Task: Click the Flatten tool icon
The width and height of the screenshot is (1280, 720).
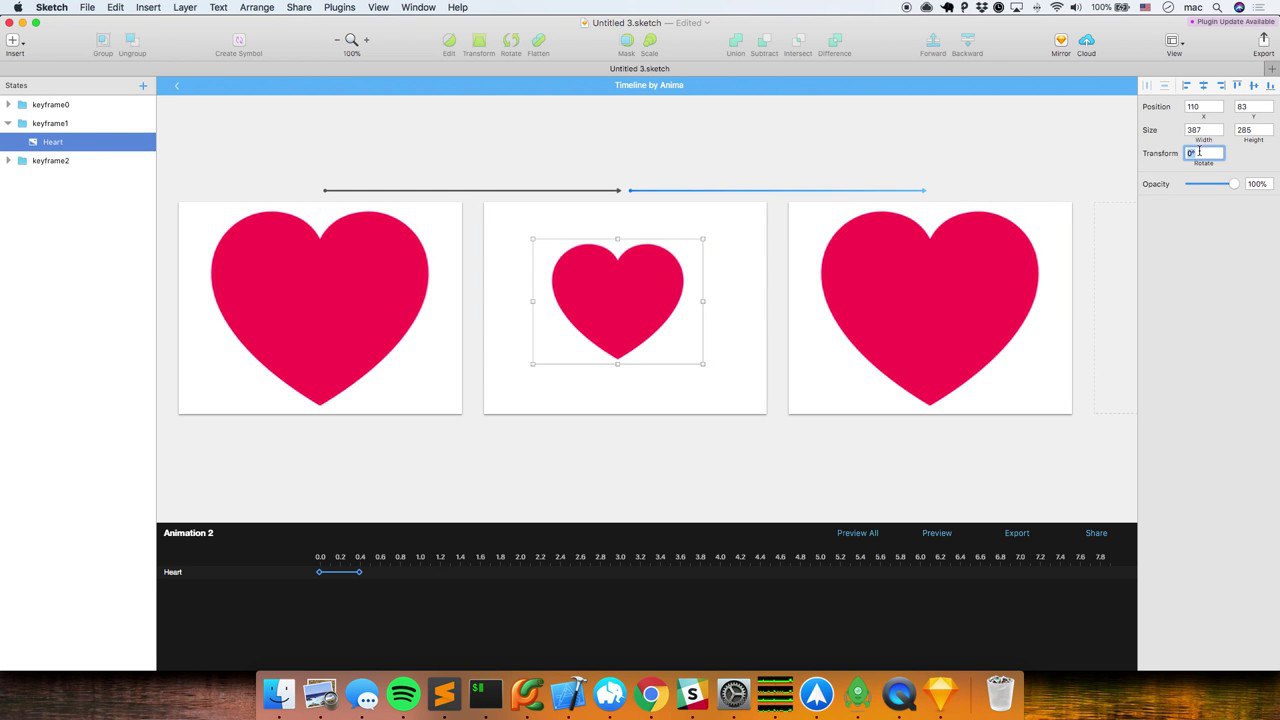Action: click(x=538, y=40)
